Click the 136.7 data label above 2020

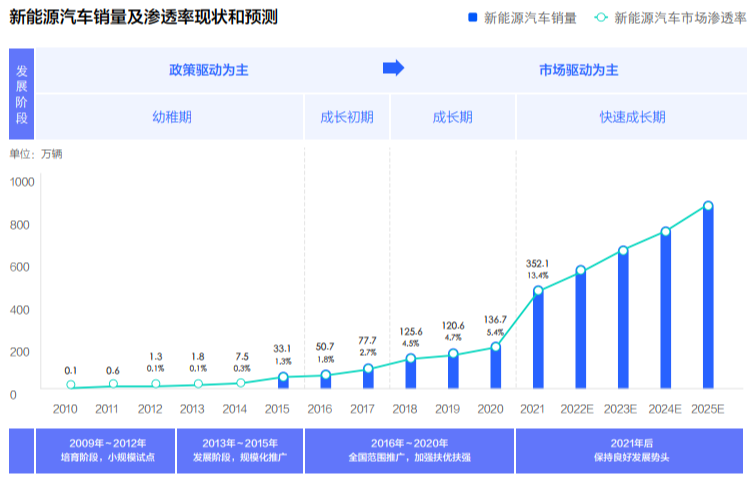click(495, 320)
